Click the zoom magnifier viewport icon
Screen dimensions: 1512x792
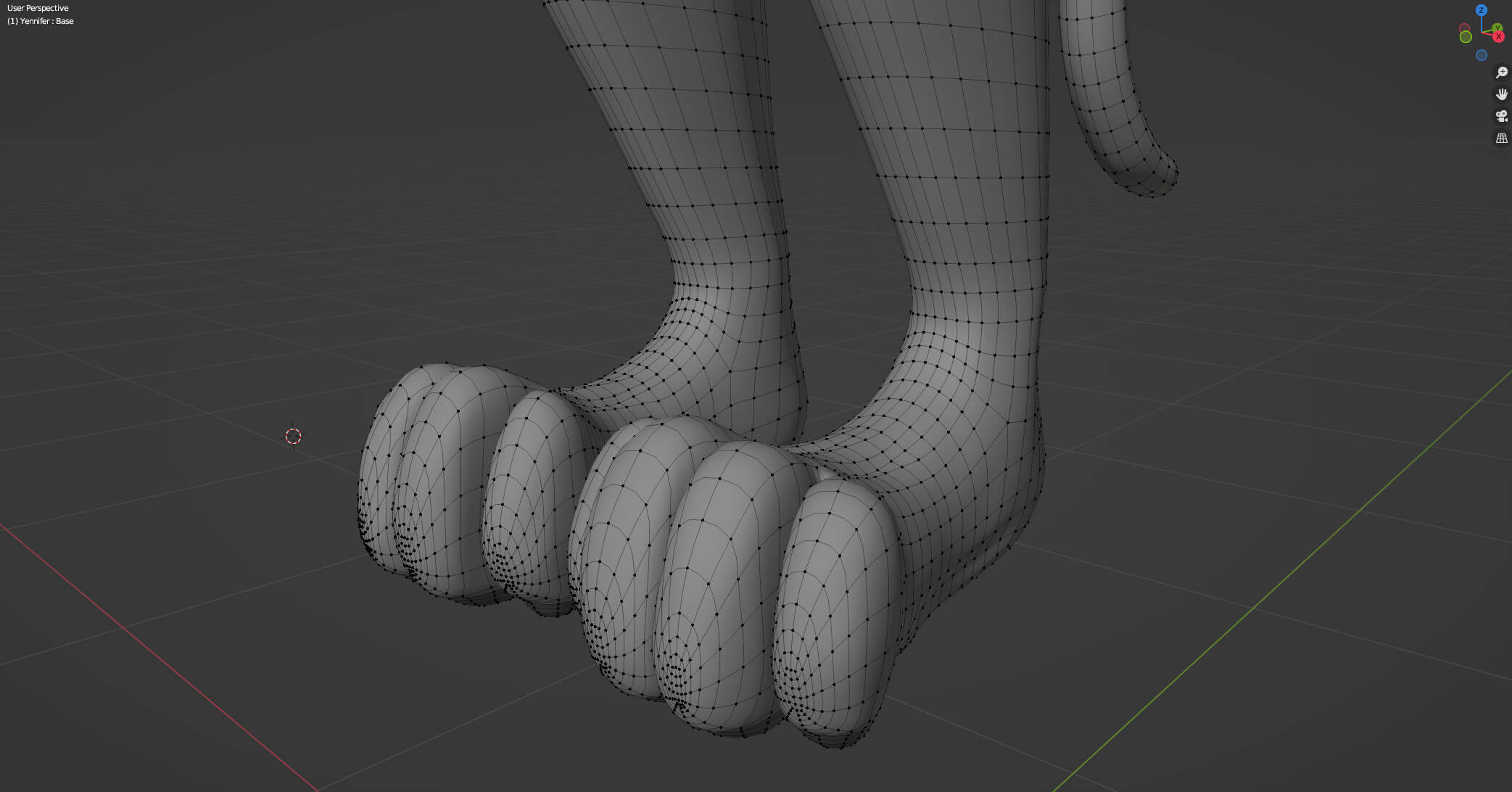coord(1501,73)
